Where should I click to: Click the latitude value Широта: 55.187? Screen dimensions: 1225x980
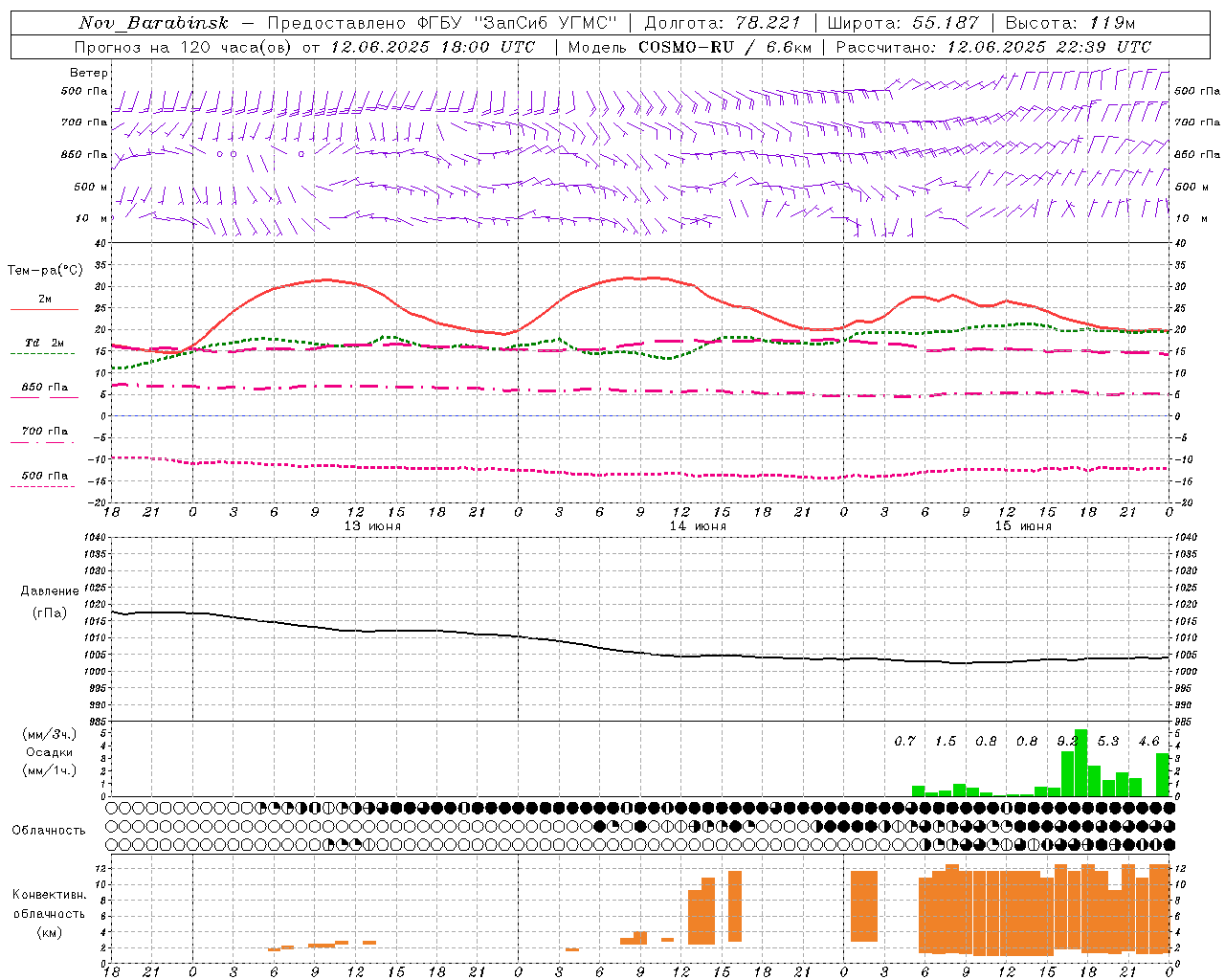[902, 23]
